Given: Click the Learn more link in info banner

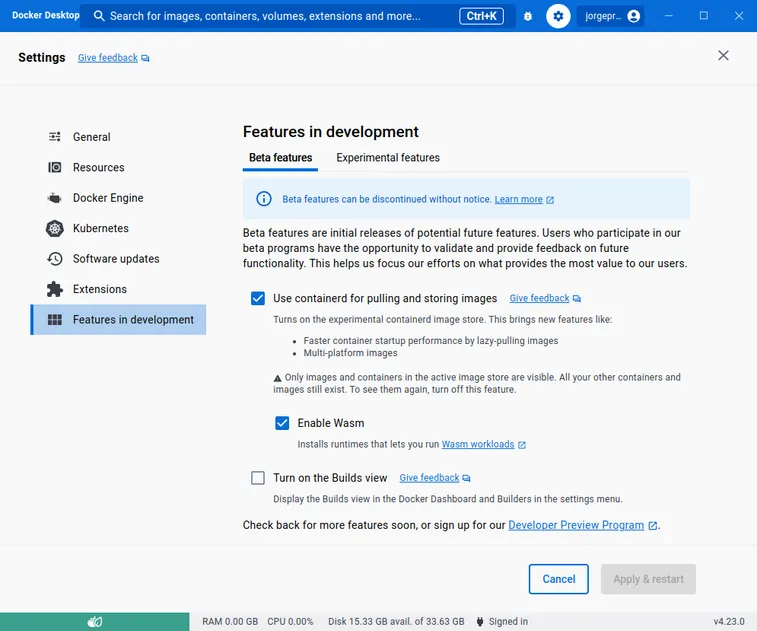Looking at the screenshot, I should (x=518, y=199).
